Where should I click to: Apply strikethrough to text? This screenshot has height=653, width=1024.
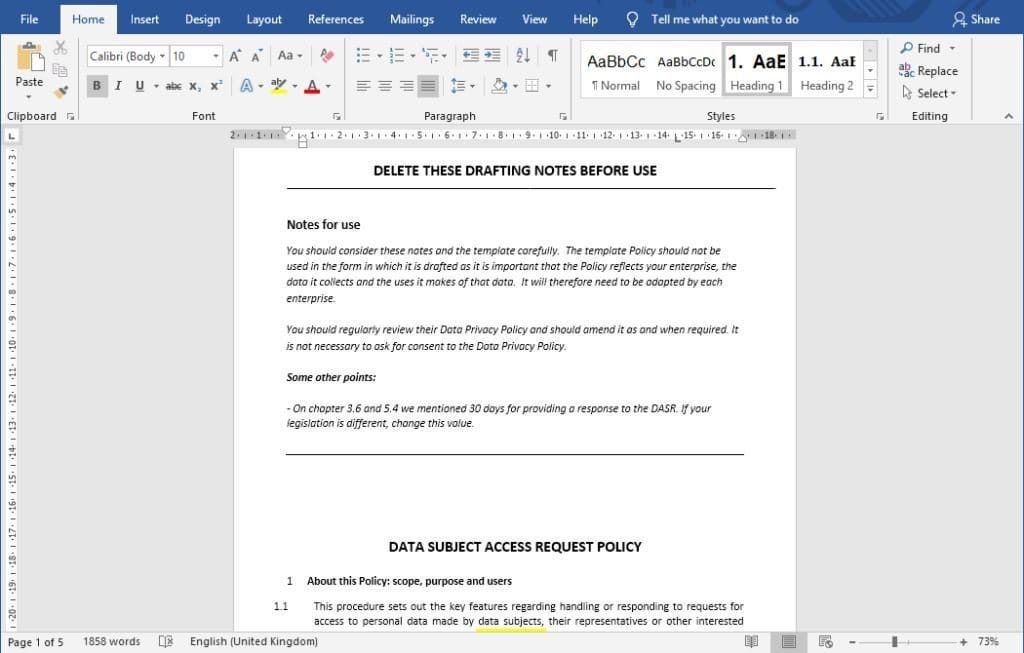click(x=172, y=85)
